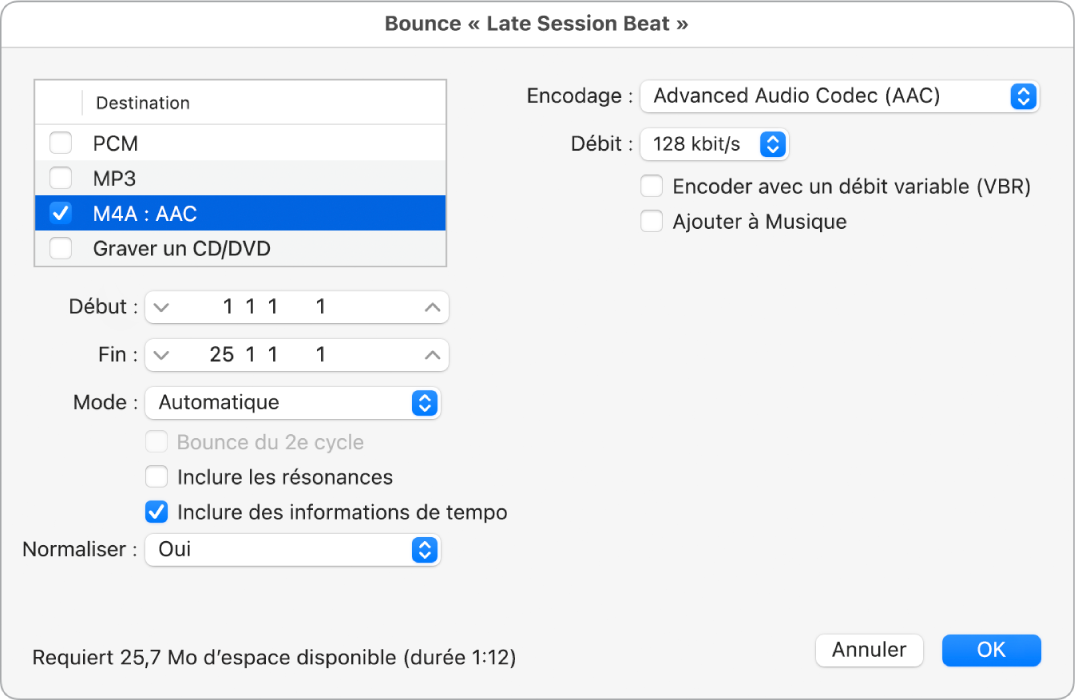The image size is (1075, 700).
Task: Enable Encoder avec un débit variable (VBR)
Action: pos(651,186)
